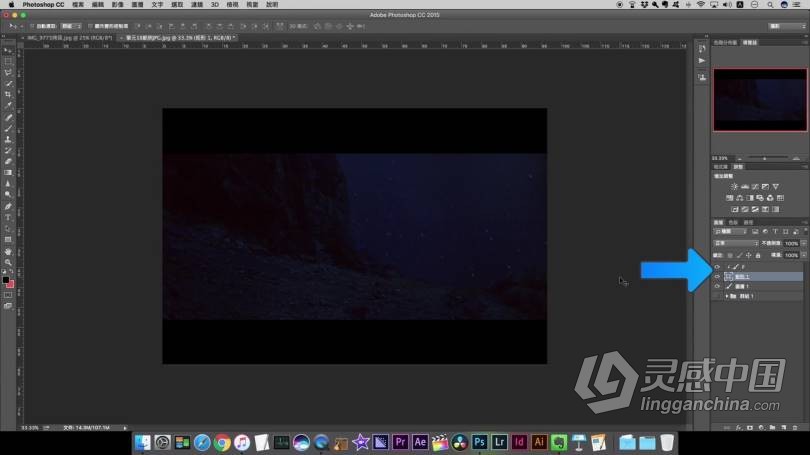Expand the group folder in Layers panel
The height and width of the screenshot is (455, 810).
(x=727, y=296)
